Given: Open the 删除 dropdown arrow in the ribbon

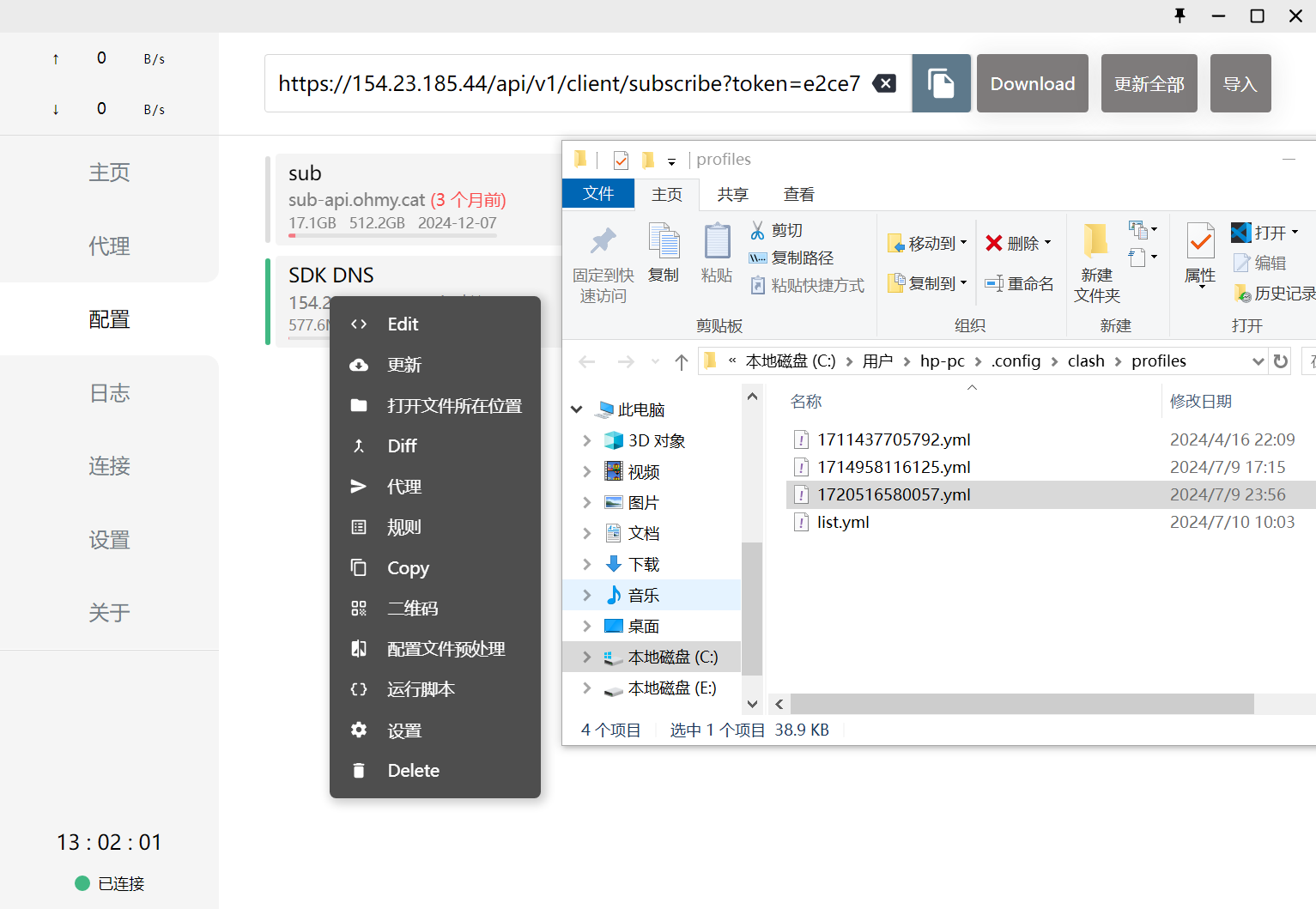Looking at the screenshot, I should 1048,243.
